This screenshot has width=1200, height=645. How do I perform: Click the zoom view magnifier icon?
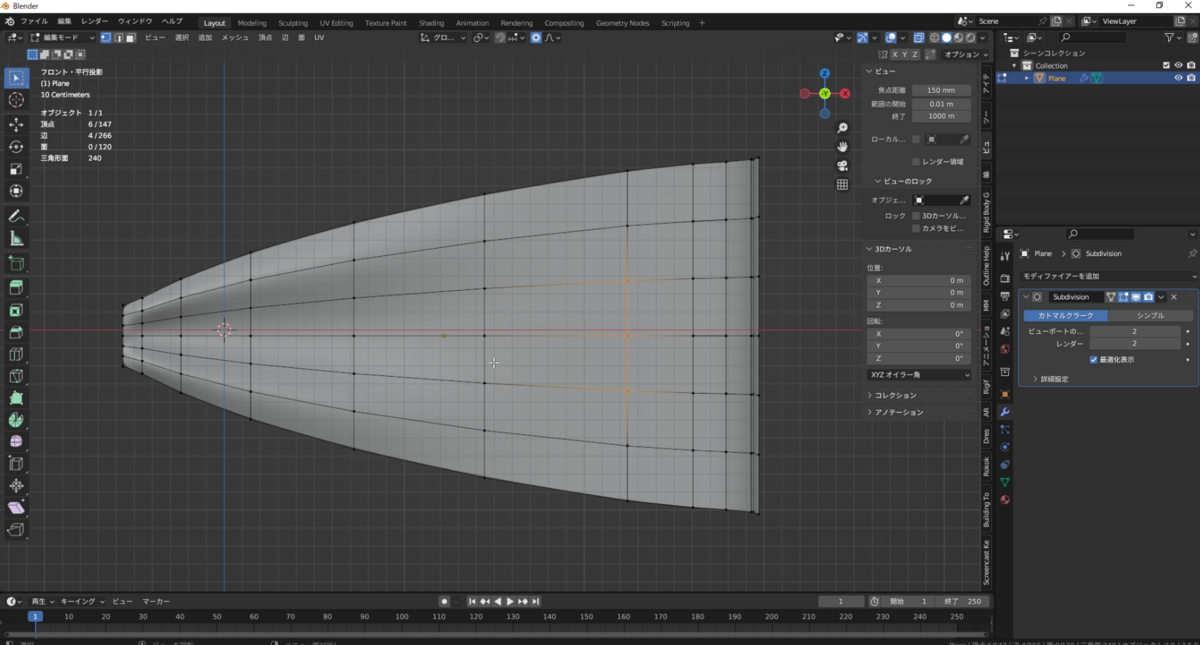pyautogui.click(x=843, y=128)
